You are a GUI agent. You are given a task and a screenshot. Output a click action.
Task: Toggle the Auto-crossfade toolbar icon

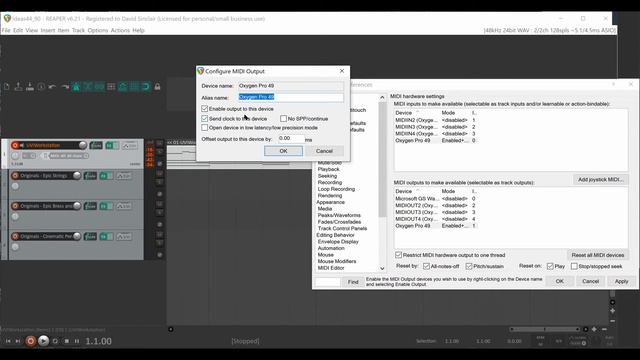(88, 87)
